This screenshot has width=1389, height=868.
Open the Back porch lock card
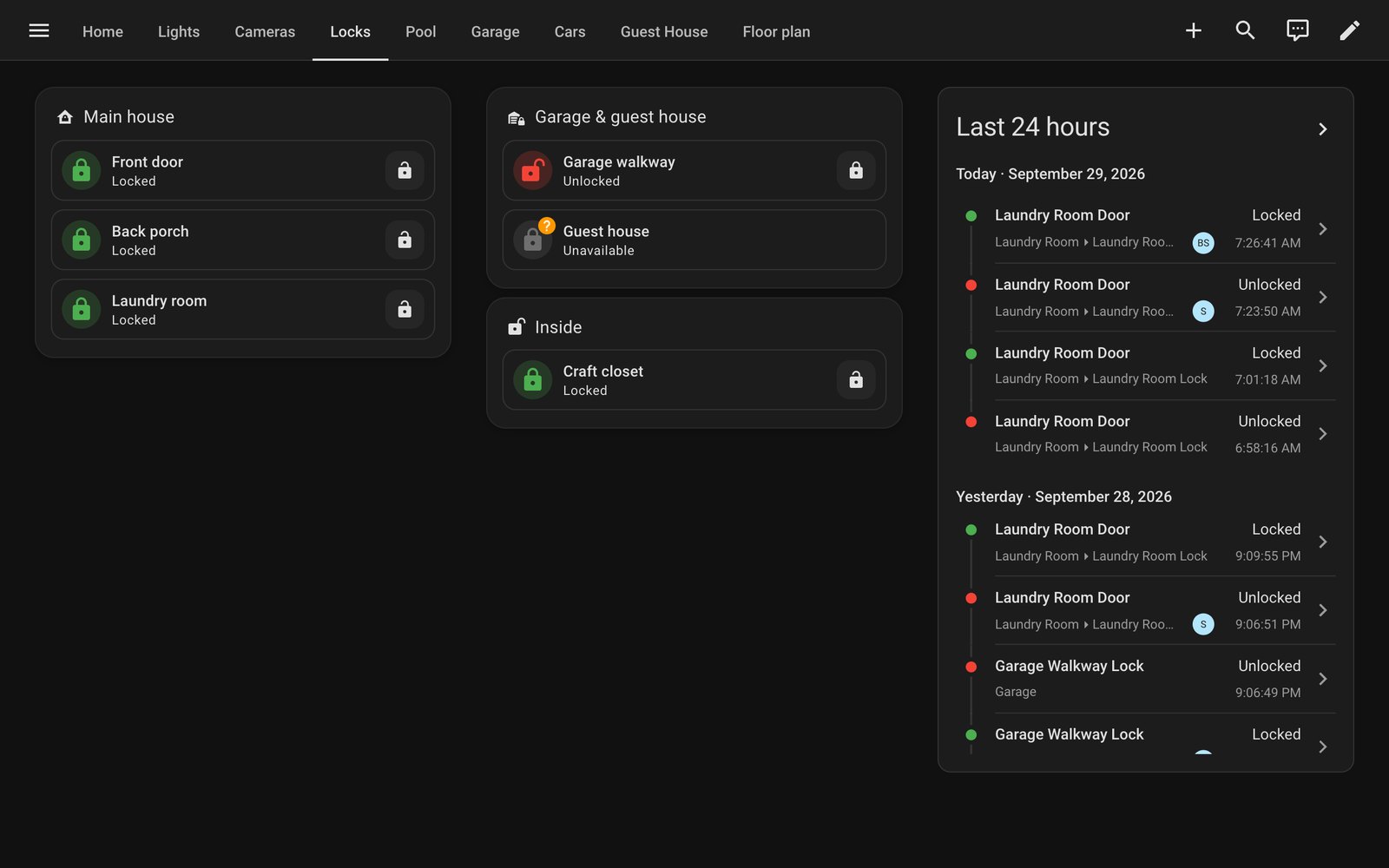(243, 240)
